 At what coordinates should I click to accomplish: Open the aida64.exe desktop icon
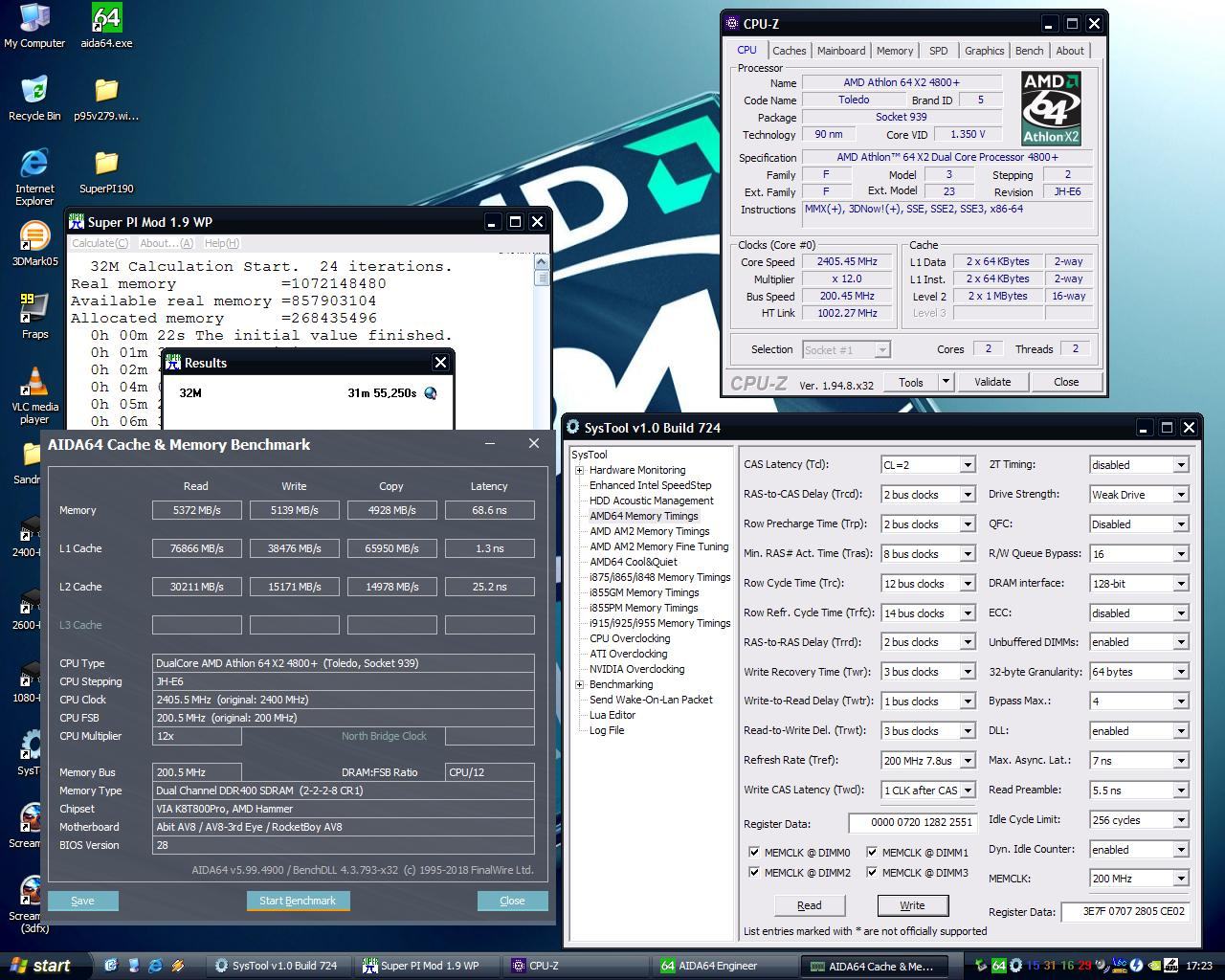(106, 26)
